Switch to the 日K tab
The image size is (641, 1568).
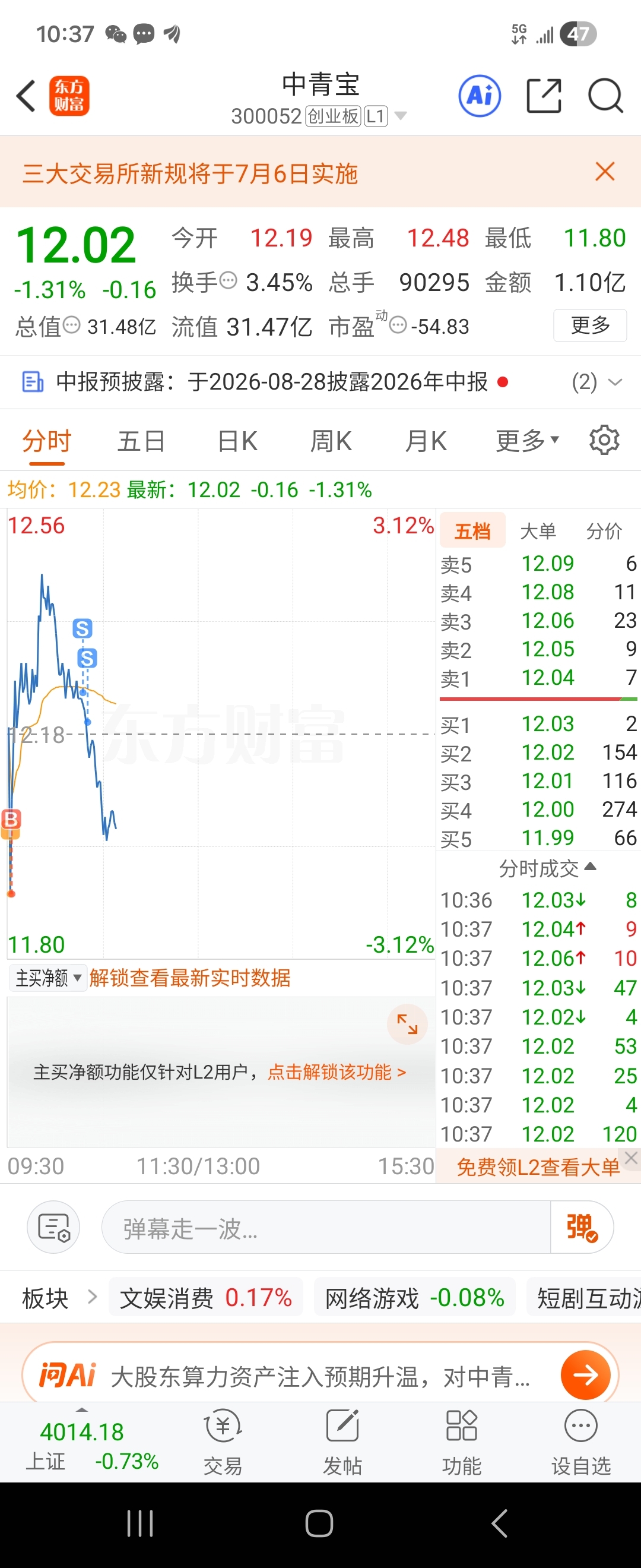237,441
